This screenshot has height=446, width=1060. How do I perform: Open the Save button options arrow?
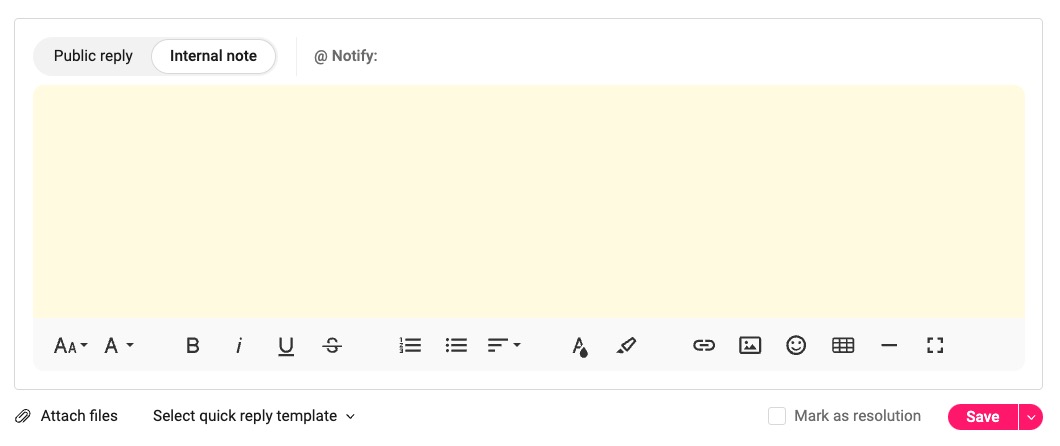(x=1031, y=417)
